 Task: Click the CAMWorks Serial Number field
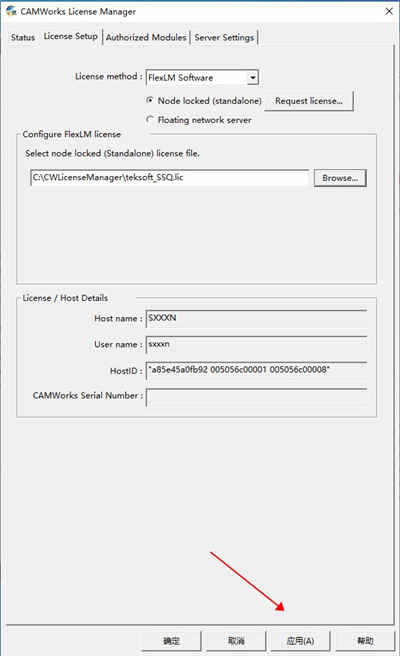coord(256,397)
